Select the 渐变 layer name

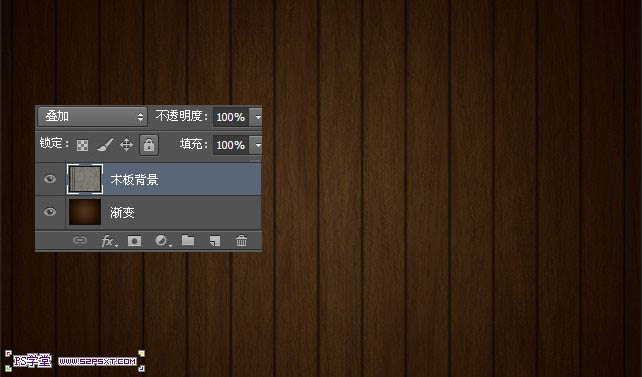pyautogui.click(x=122, y=212)
